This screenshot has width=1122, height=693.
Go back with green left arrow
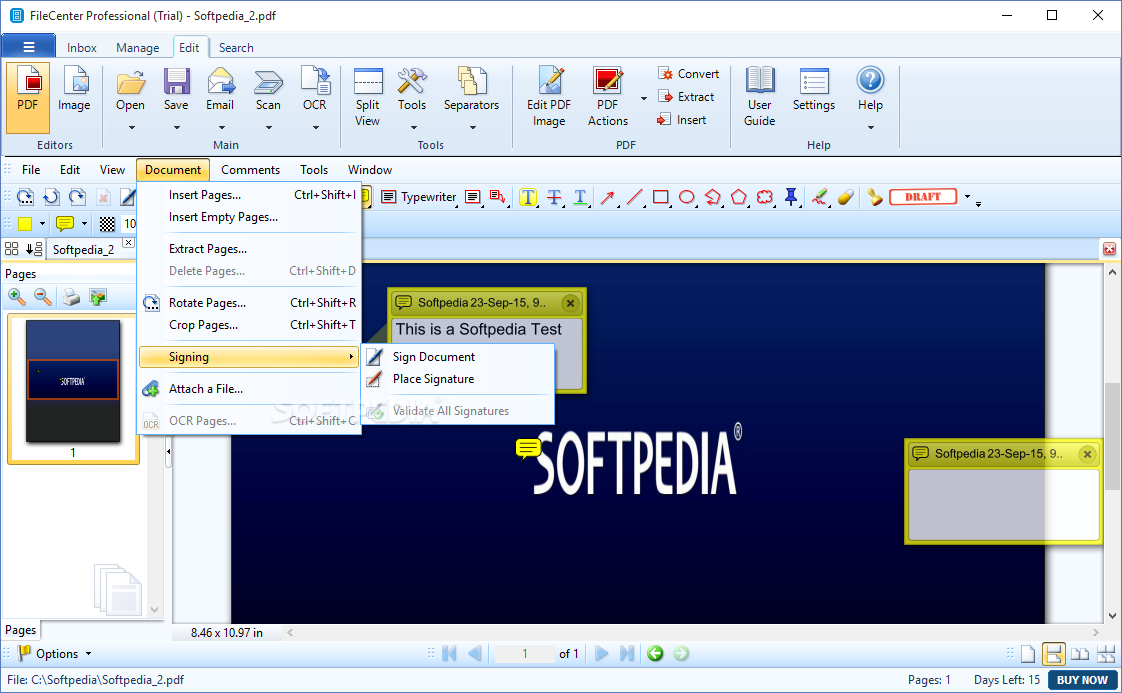click(655, 653)
